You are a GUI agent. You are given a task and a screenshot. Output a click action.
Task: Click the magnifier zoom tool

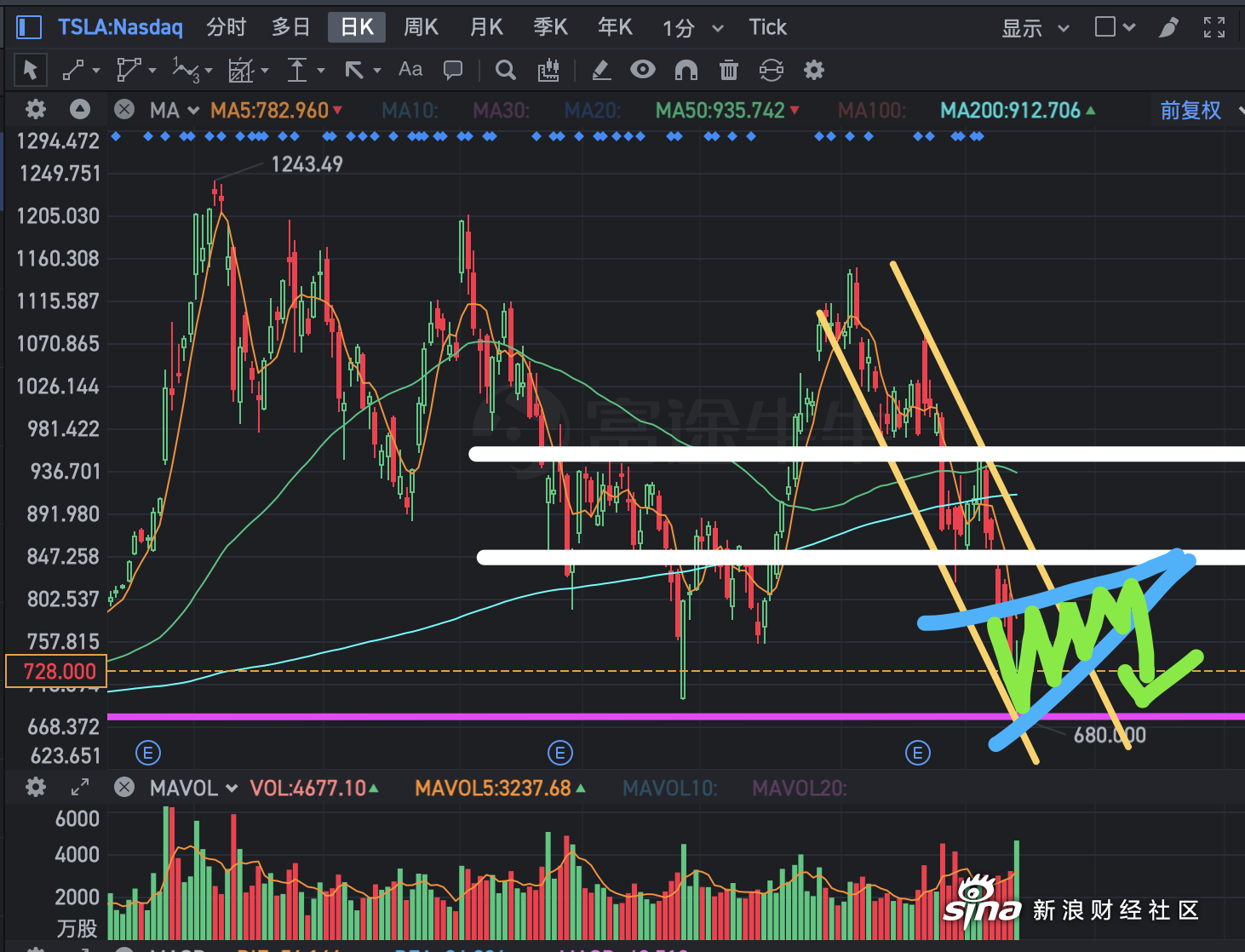(506, 70)
